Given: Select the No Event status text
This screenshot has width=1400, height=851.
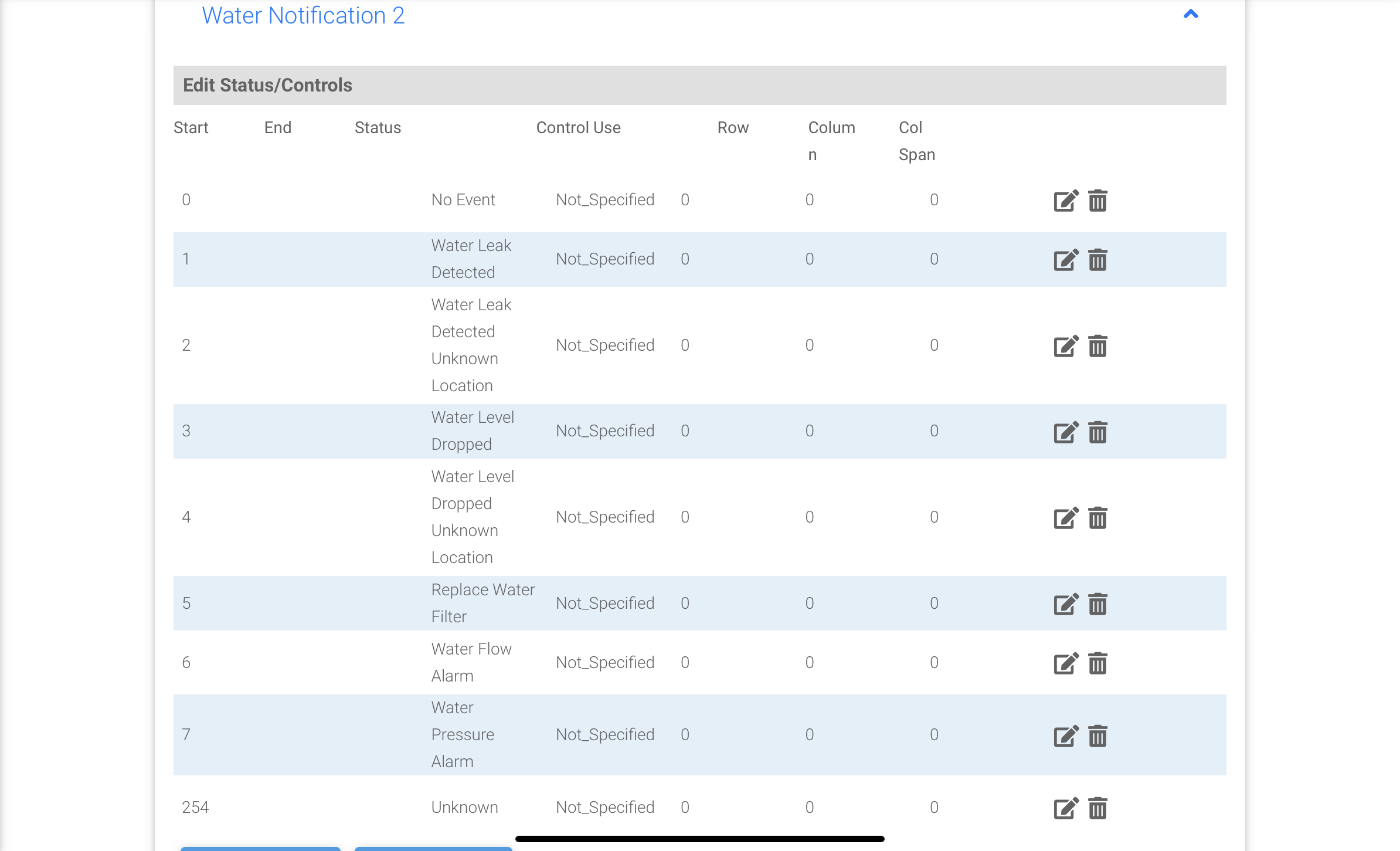Looking at the screenshot, I should click(463, 200).
